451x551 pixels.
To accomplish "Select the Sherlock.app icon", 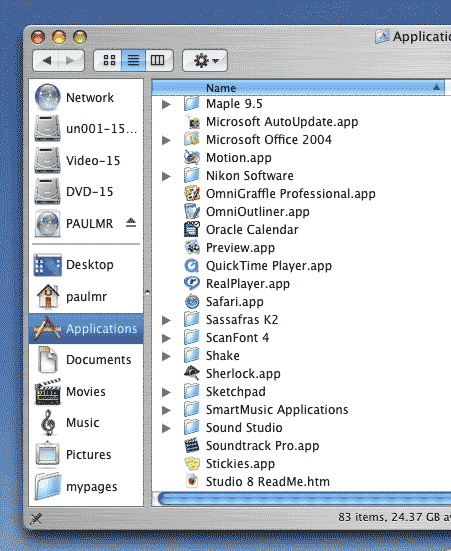I will point(192,373).
